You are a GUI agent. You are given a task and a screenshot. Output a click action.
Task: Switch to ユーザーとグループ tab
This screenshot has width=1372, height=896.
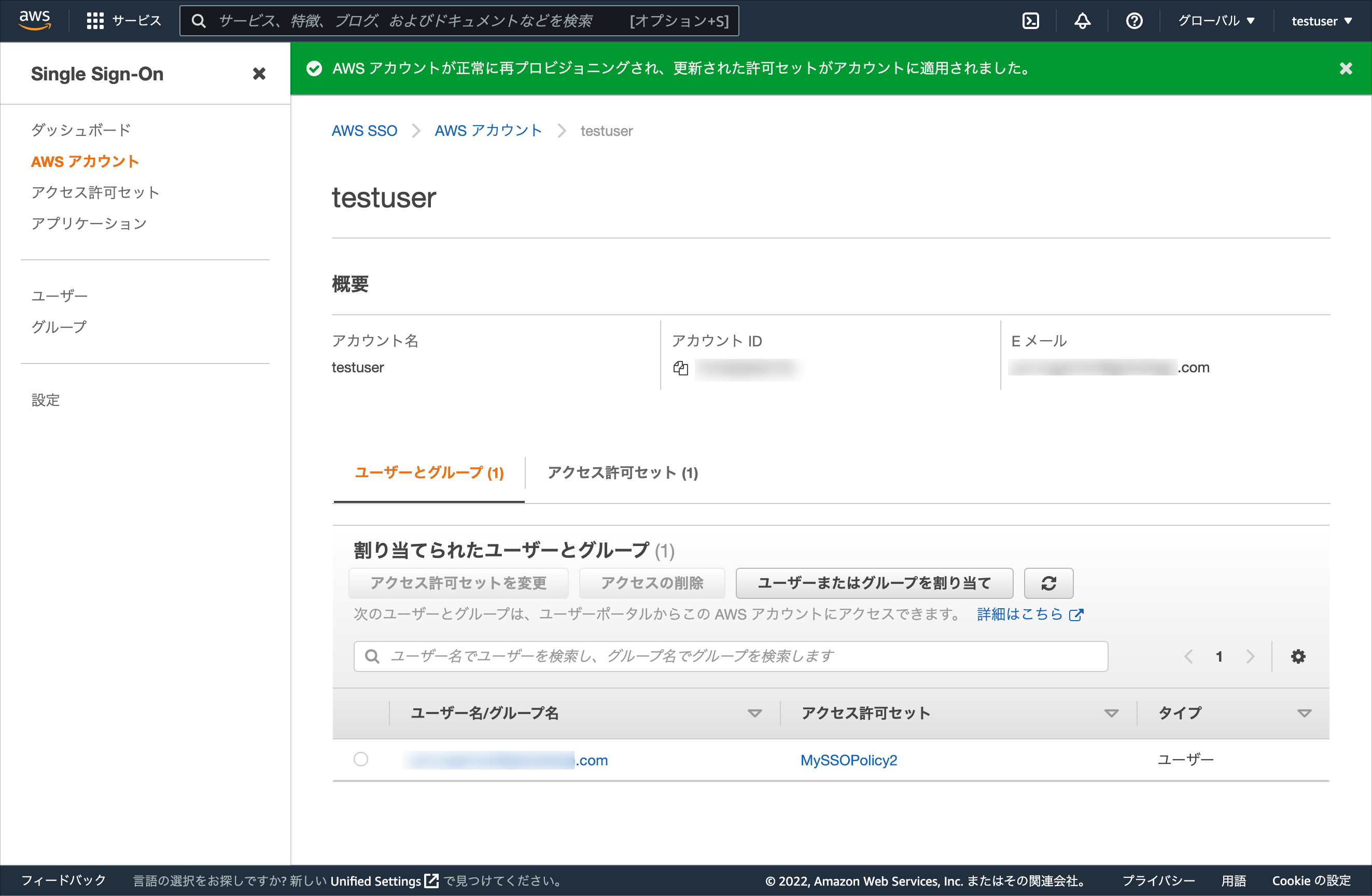[429, 473]
